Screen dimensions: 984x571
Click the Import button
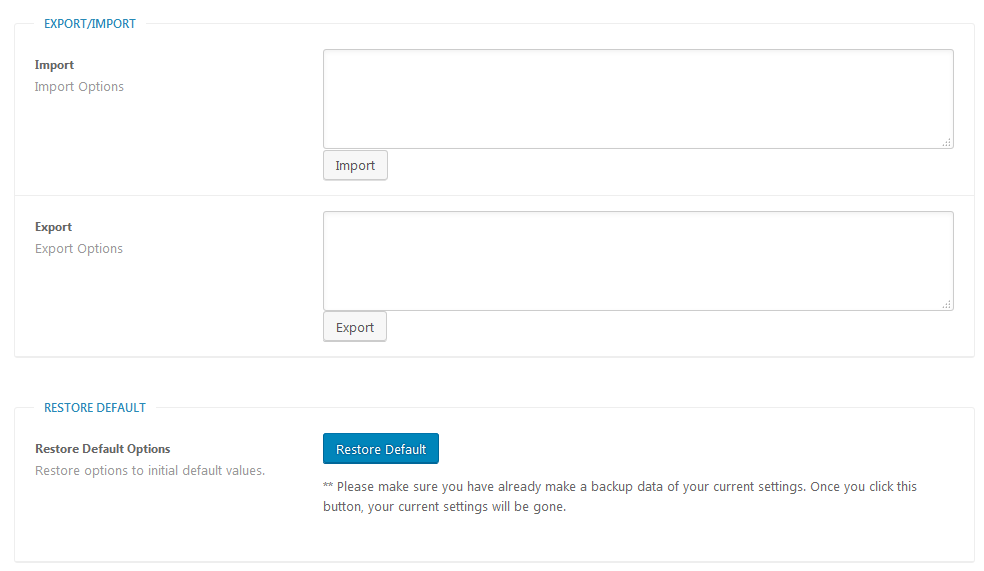(x=355, y=166)
